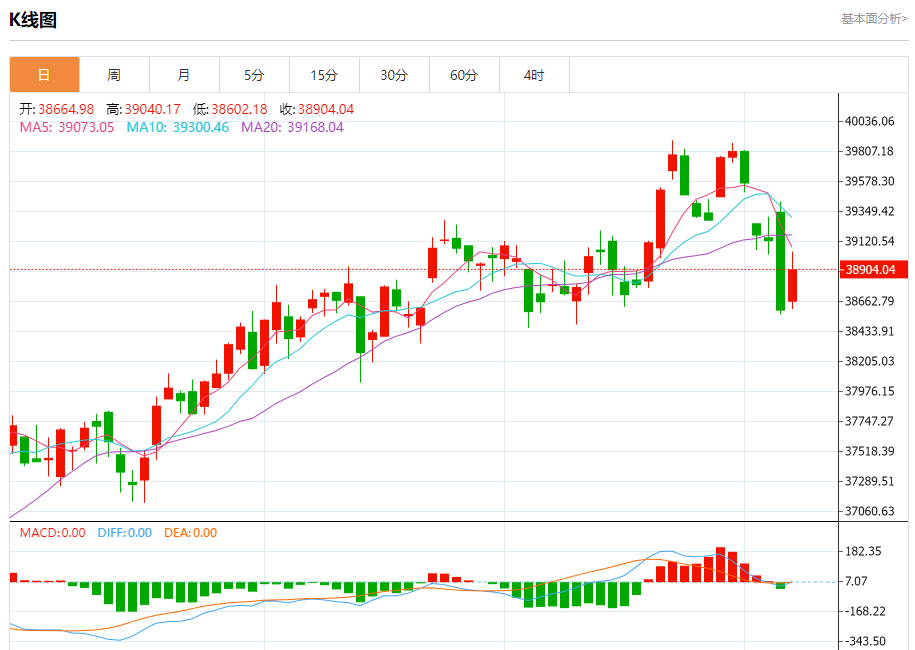The width and height of the screenshot is (915, 650).
Task: Click the 40036.06 price axis label
Action: click(x=869, y=121)
